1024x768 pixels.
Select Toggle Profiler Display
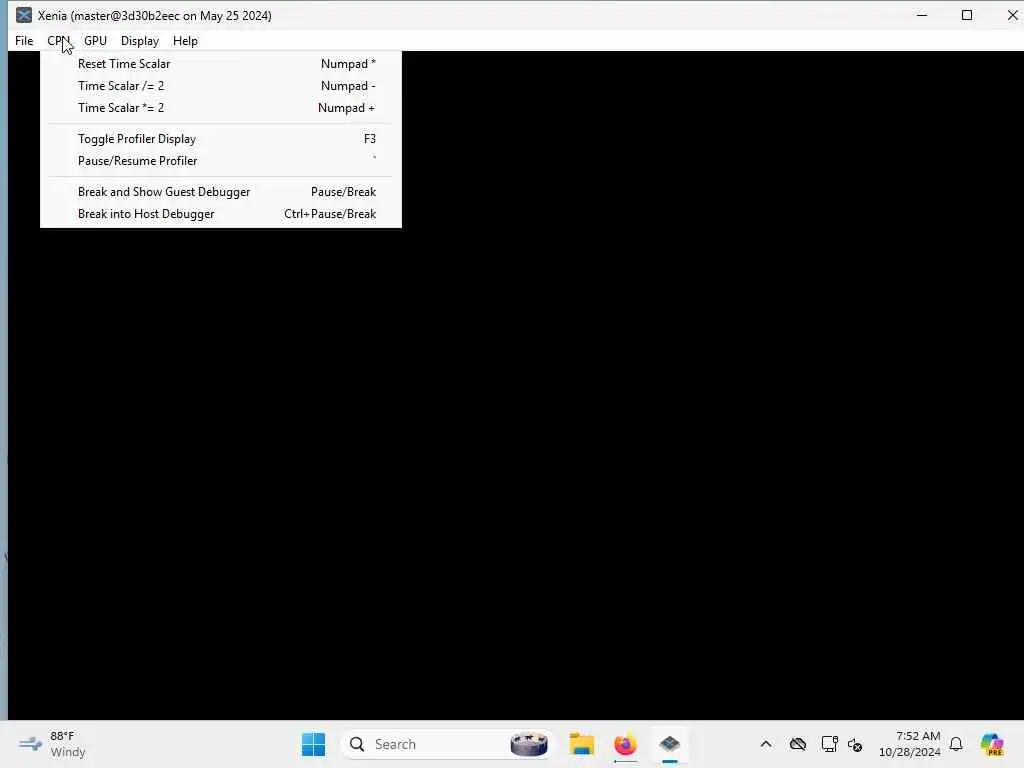(221, 138)
